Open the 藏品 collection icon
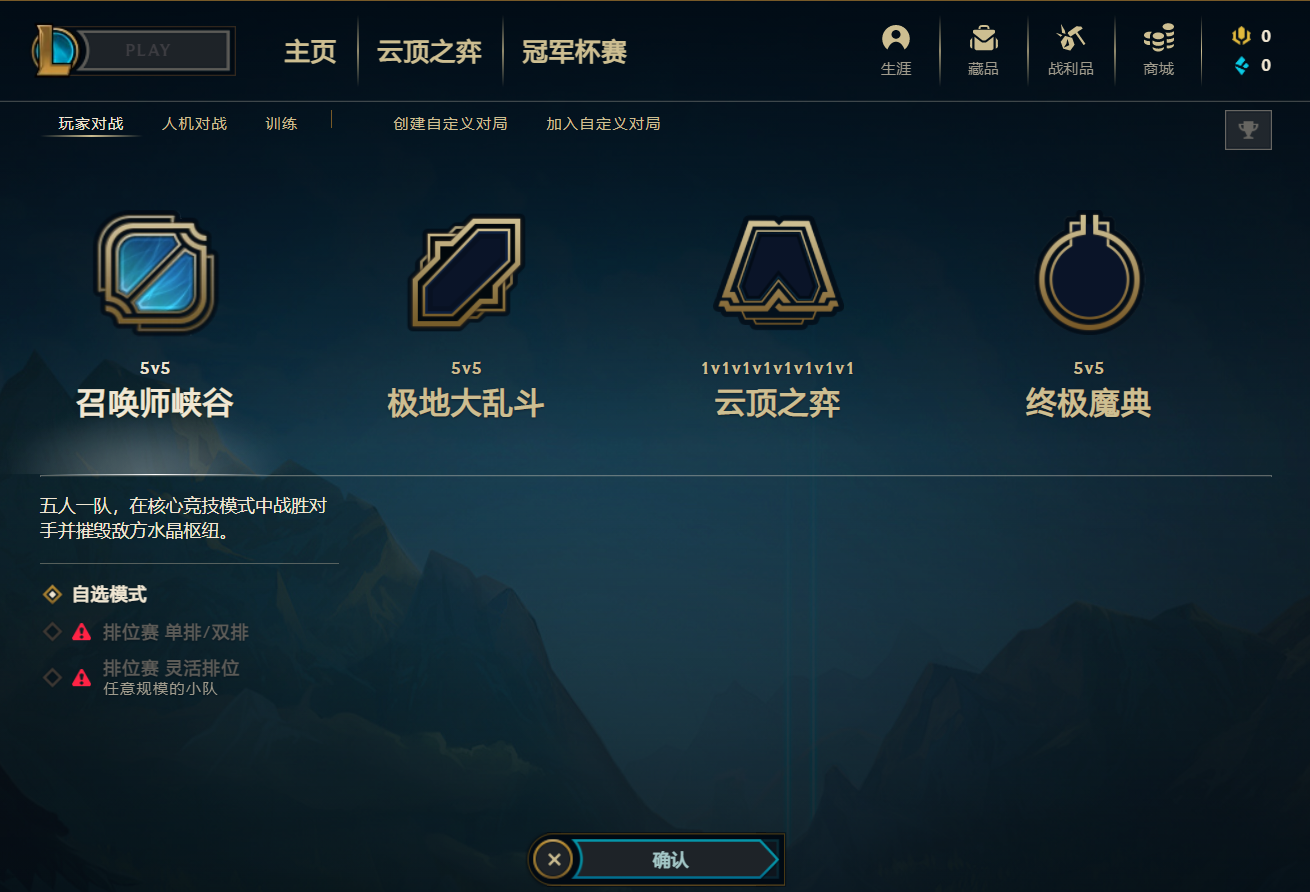Image resolution: width=1310 pixels, height=892 pixels. point(984,39)
